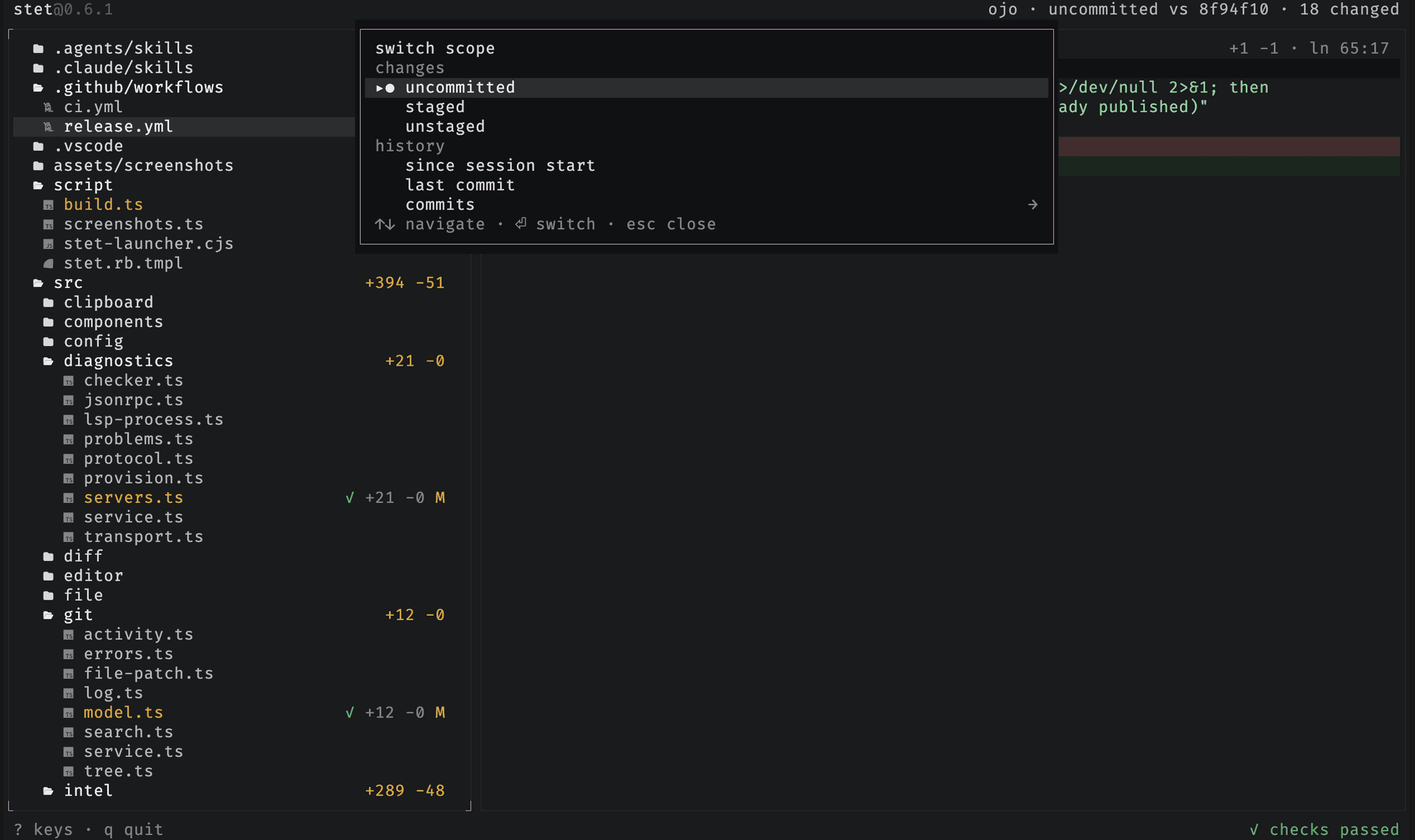Click the file folder icon

49,596
